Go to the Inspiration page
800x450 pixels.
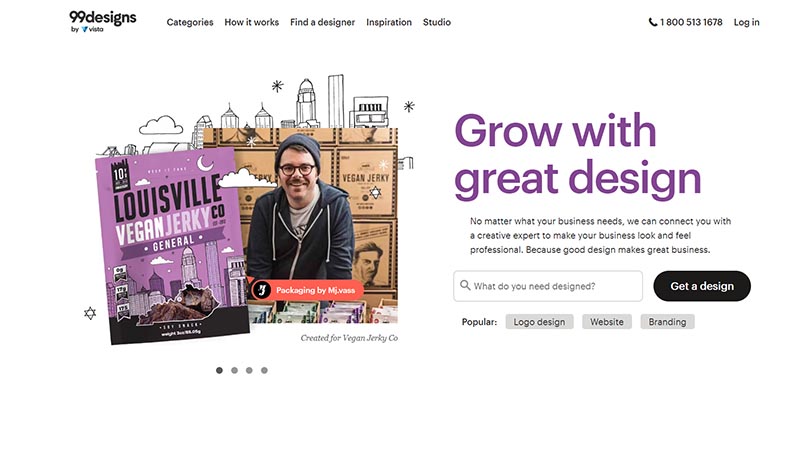click(x=389, y=22)
